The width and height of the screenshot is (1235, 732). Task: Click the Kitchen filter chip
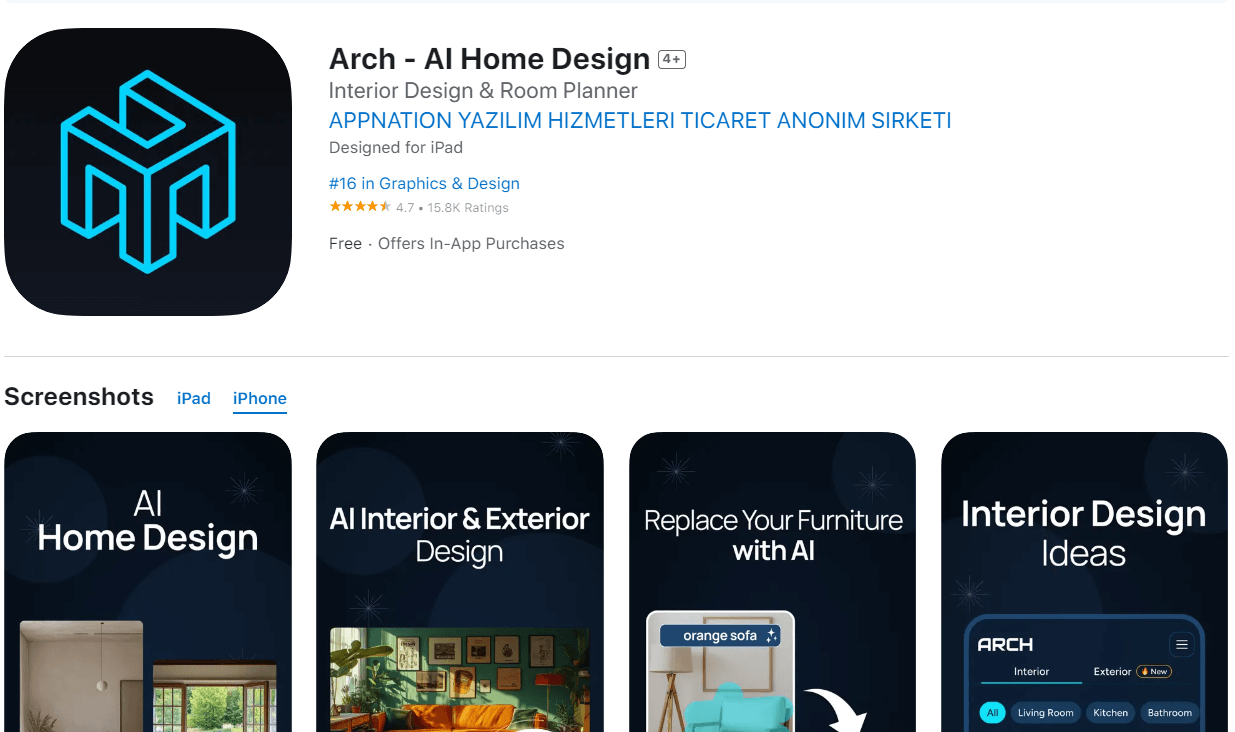click(x=1110, y=713)
